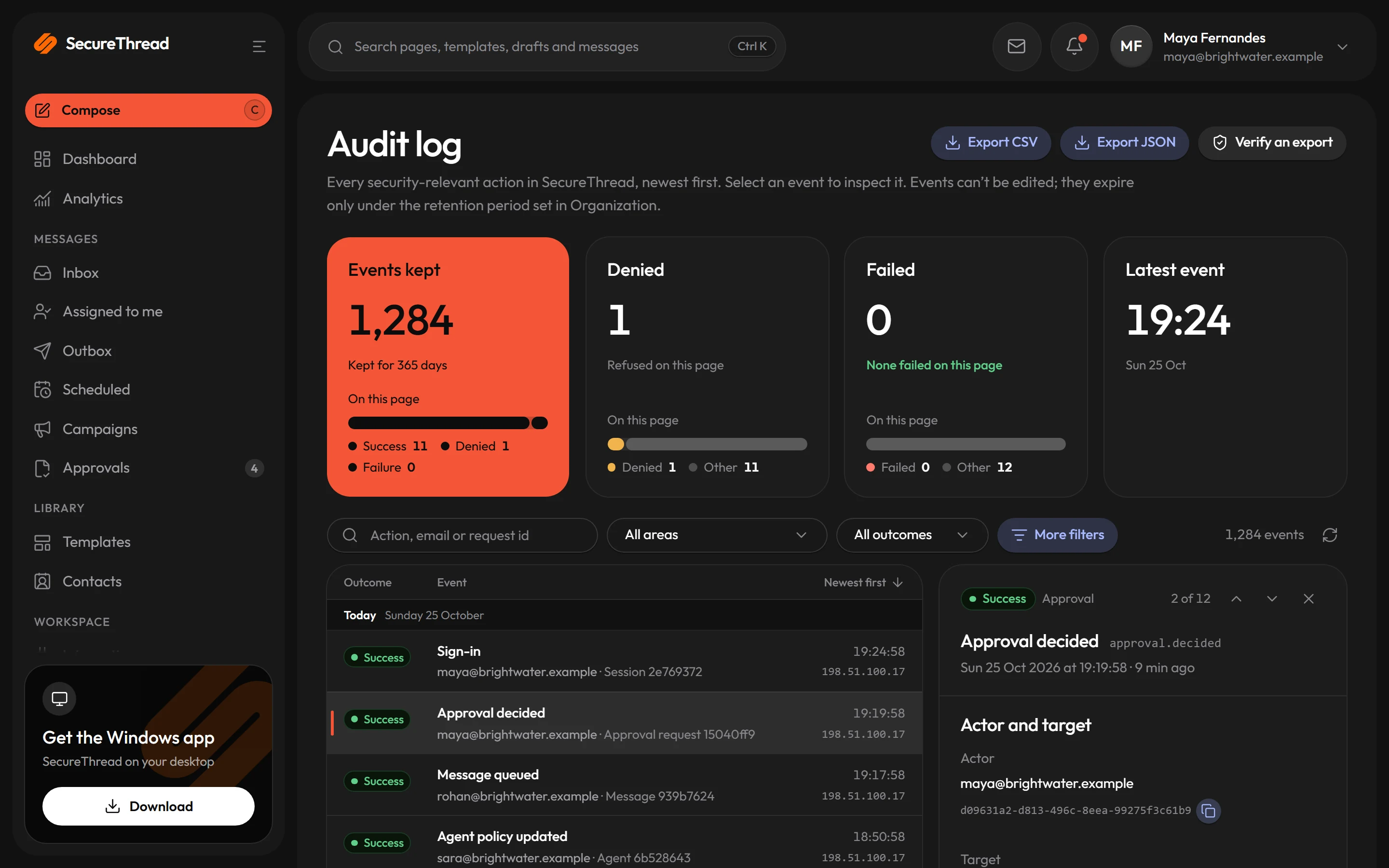Open More filters
This screenshot has height=868, width=1389.
click(x=1057, y=535)
